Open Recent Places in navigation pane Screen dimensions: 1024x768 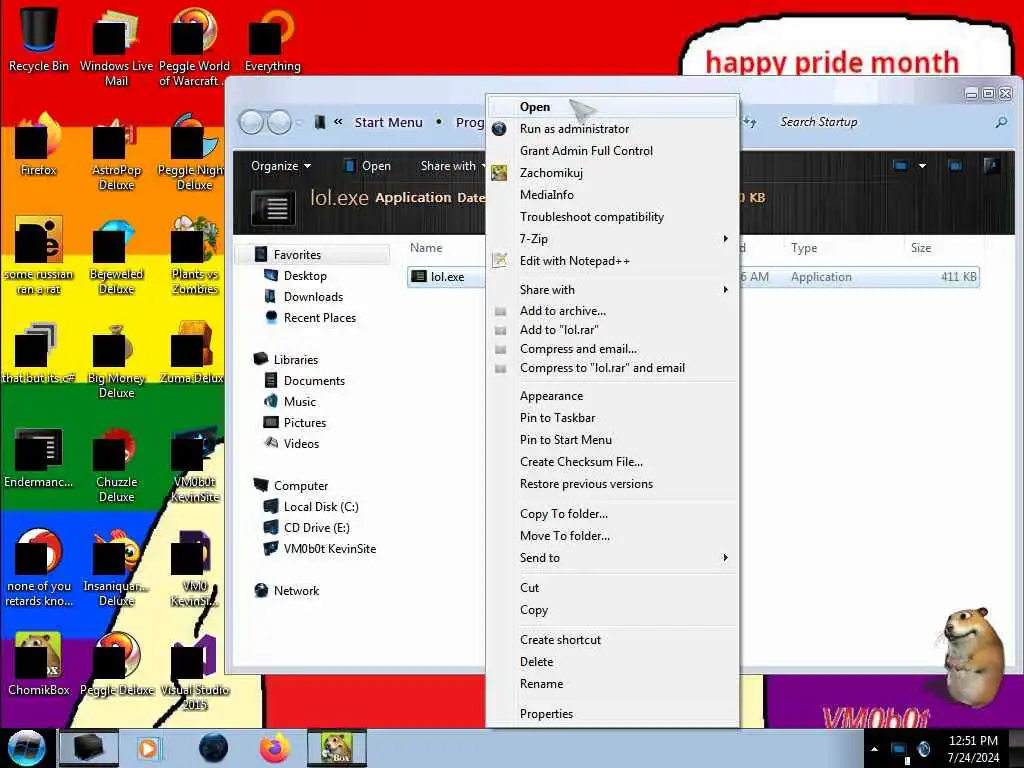pos(319,317)
